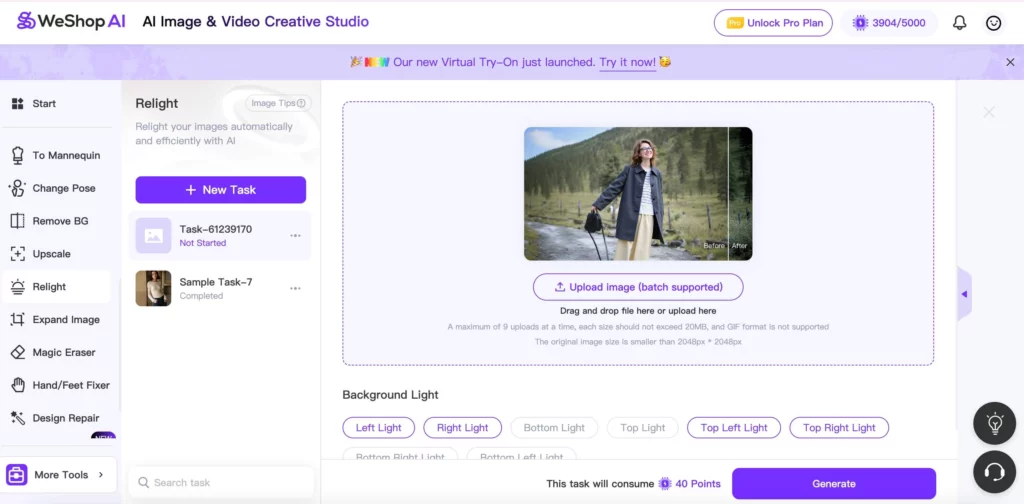This screenshot has width=1024, height=504.
Task: Click Unlock Pro Plan button
Action: [x=773, y=23]
